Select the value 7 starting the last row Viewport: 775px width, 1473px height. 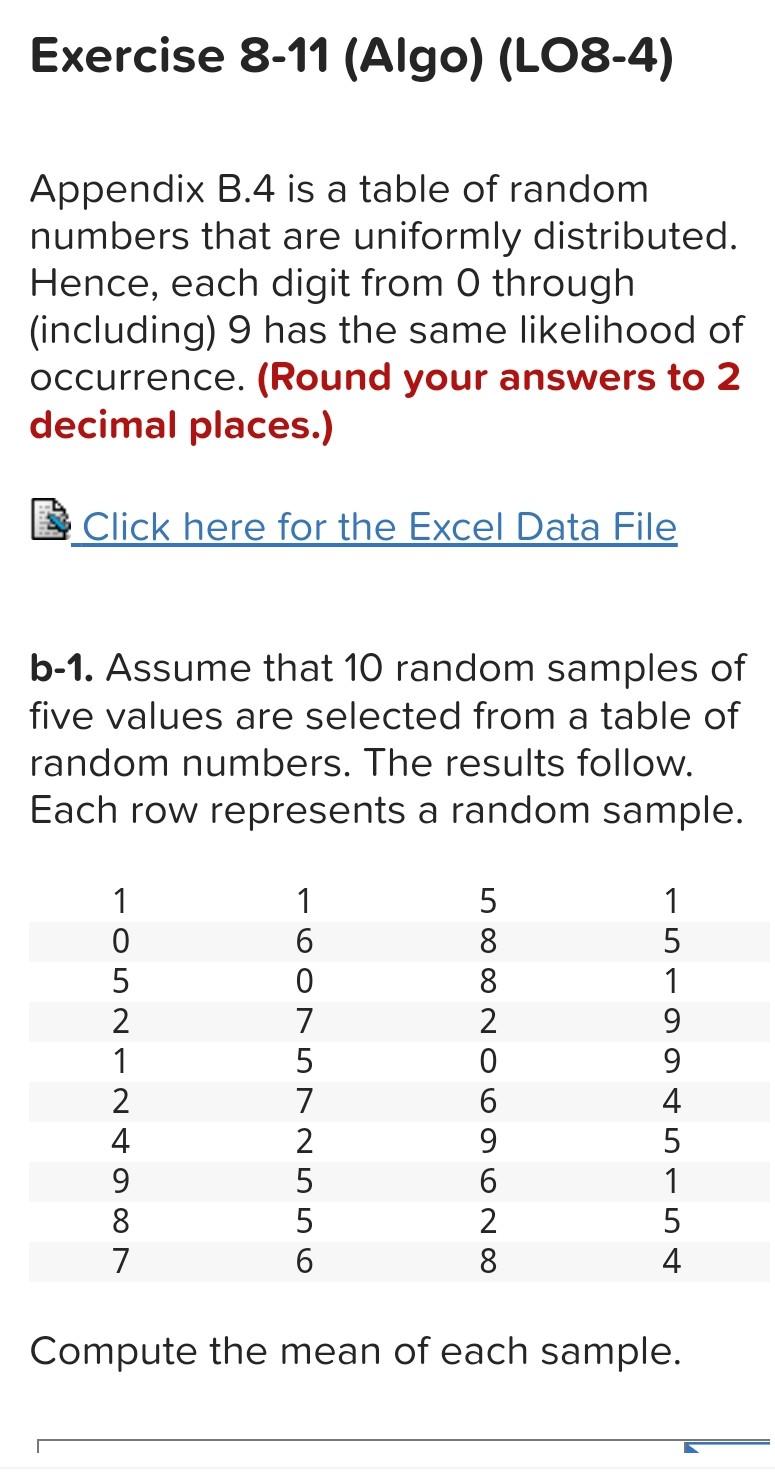tap(121, 1261)
